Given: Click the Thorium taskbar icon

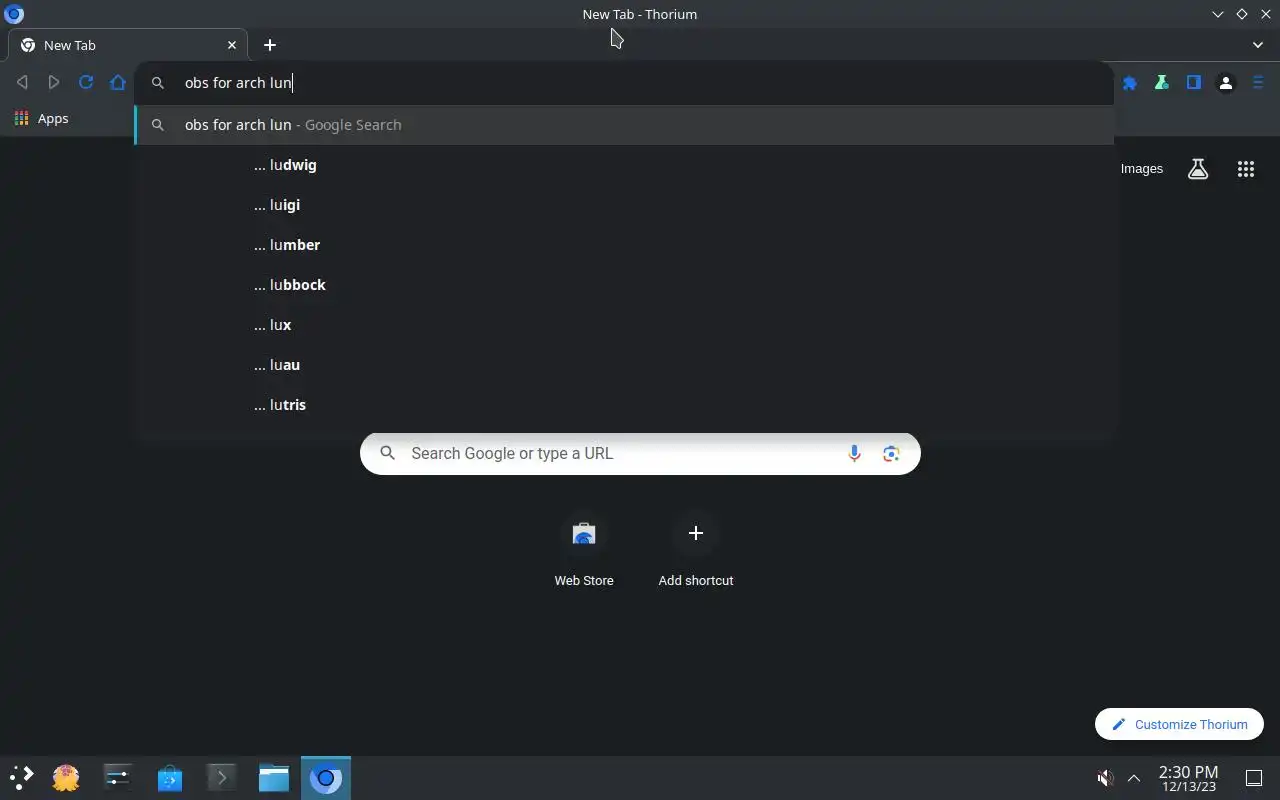Looking at the screenshot, I should pyautogui.click(x=326, y=777).
